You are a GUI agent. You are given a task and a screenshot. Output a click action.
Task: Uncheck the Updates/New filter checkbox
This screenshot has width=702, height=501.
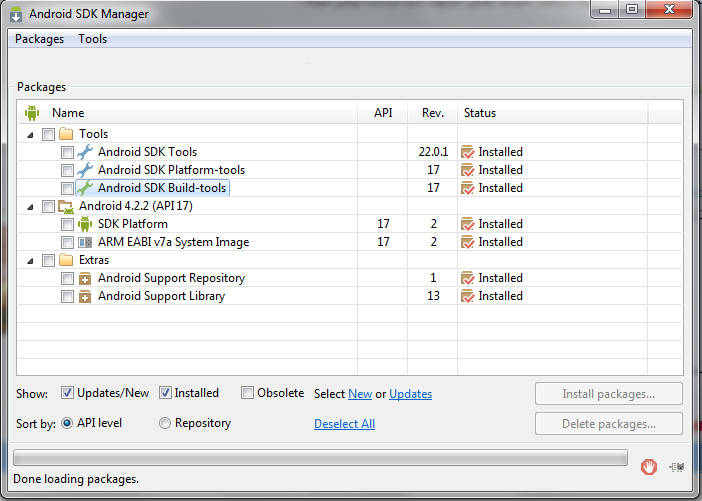68,393
